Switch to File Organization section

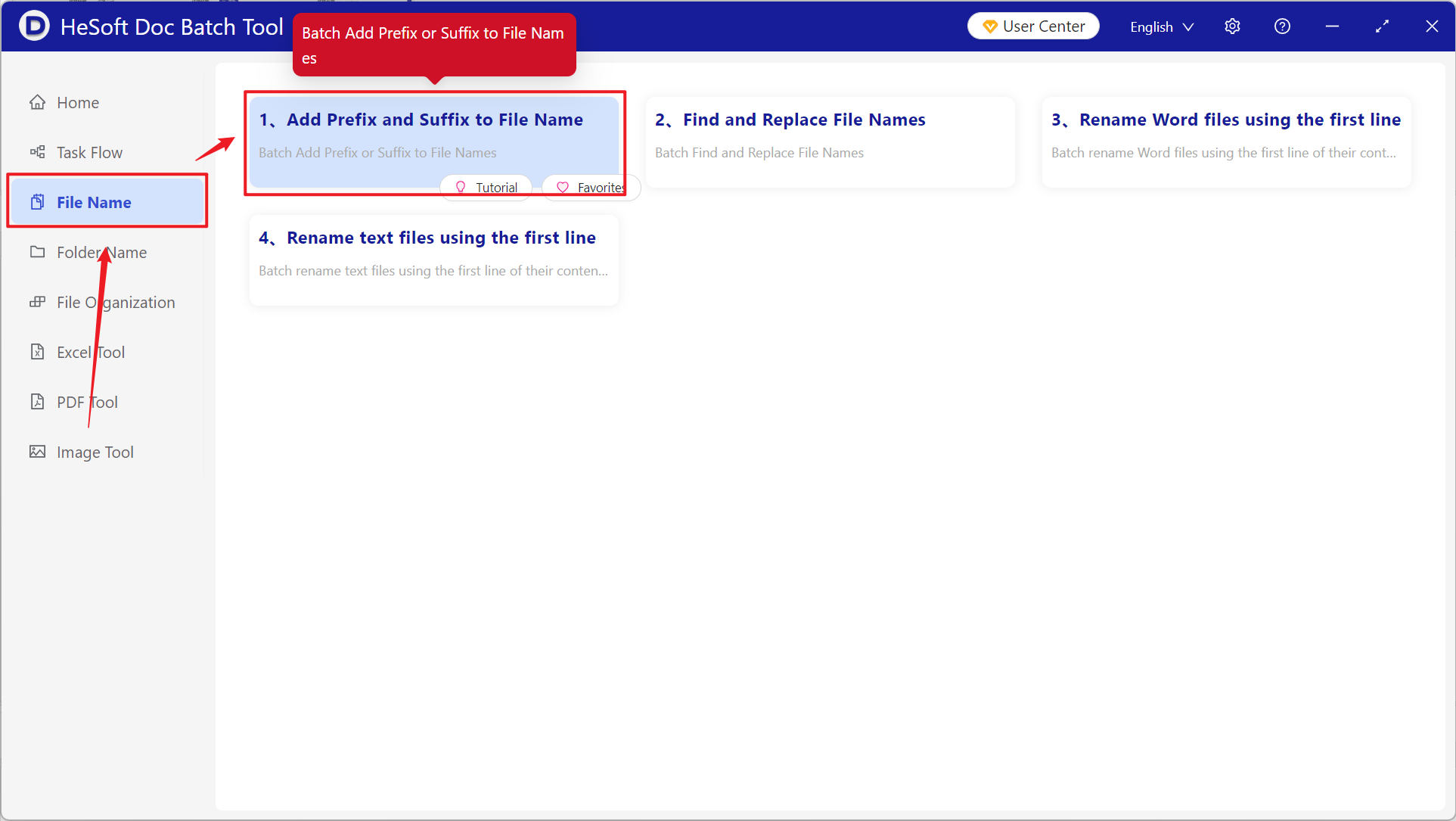pos(107,302)
